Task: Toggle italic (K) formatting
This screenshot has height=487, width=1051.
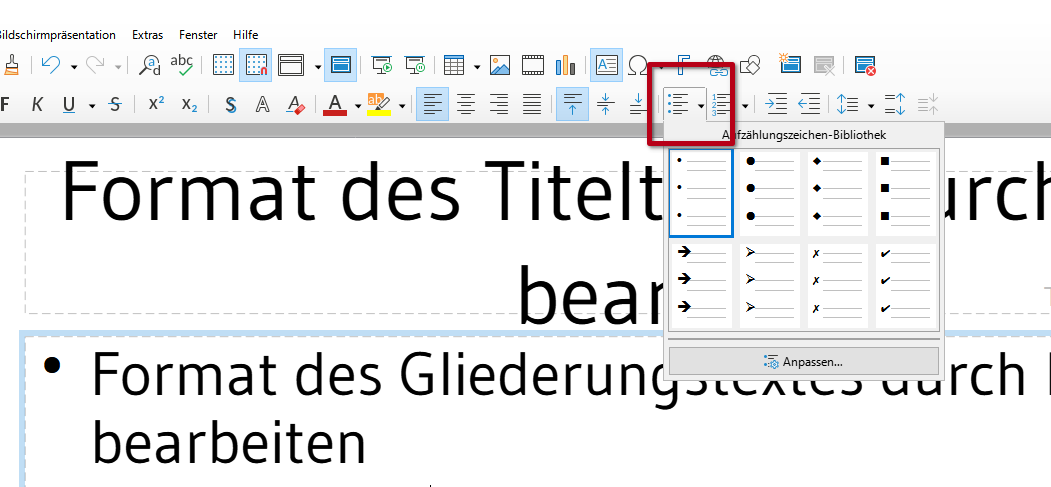Action: pyautogui.click(x=38, y=104)
